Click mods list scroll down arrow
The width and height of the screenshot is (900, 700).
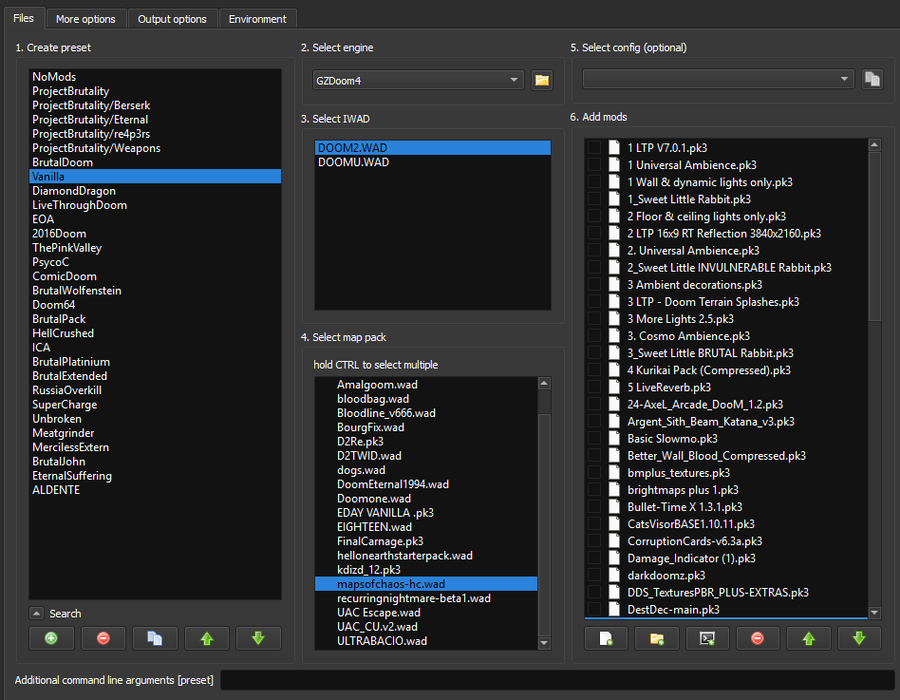pyautogui.click(x=874, y=612)
